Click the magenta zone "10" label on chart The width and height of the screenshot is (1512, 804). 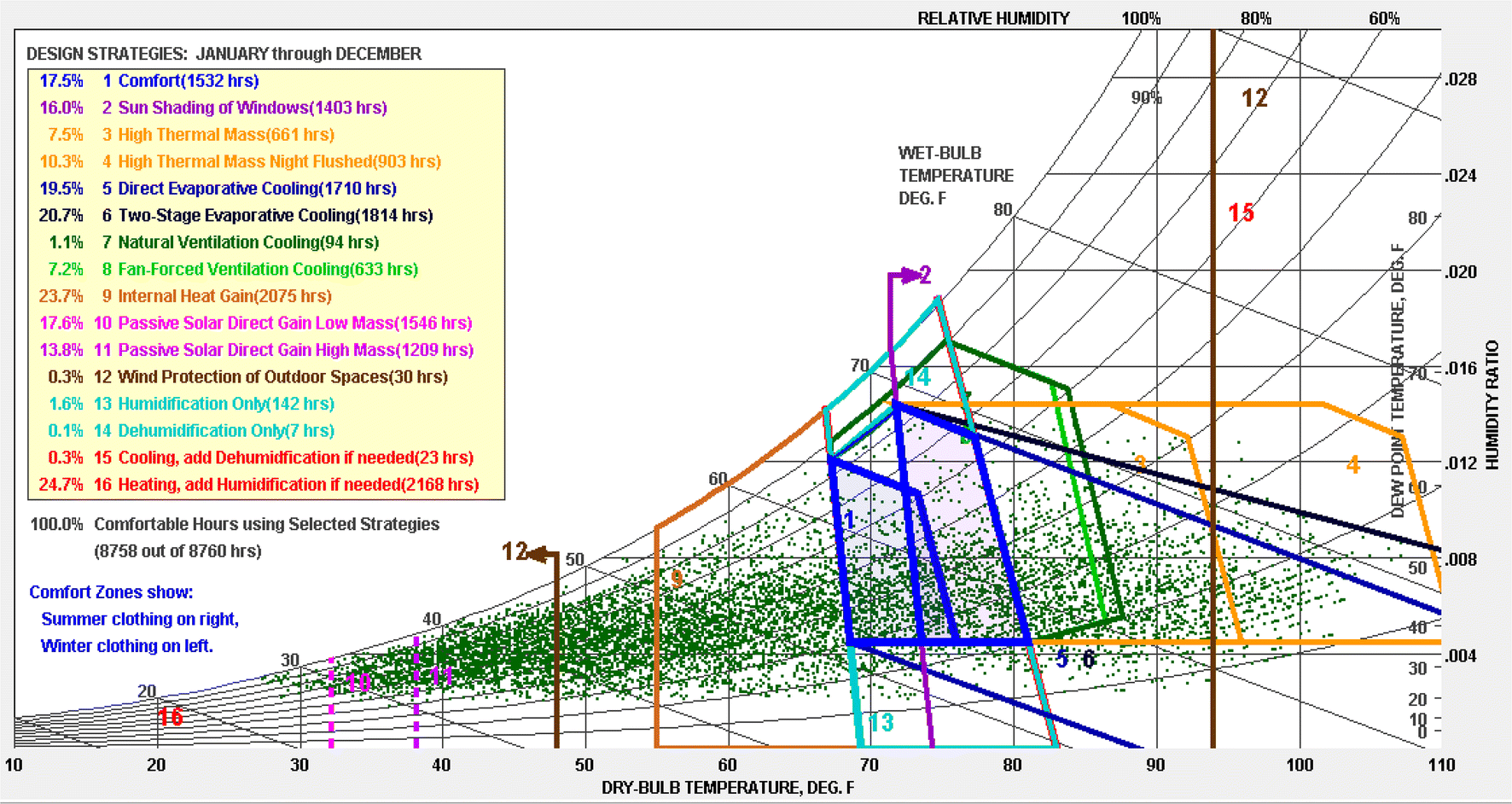pyautogui.click(x=358, y=683)
